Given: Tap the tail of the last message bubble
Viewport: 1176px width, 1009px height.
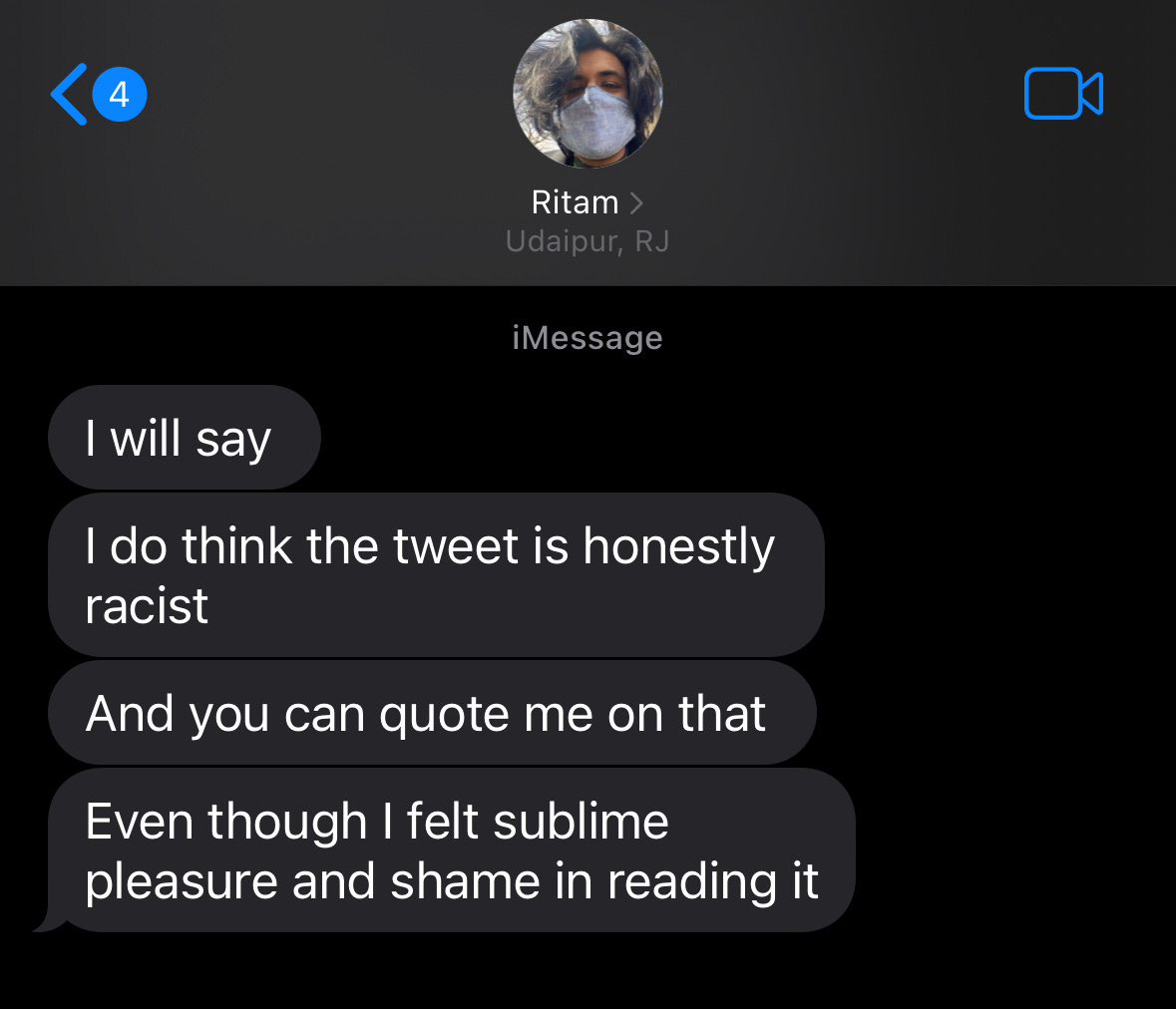Looking at the screenshot, I should pos(50,922).
